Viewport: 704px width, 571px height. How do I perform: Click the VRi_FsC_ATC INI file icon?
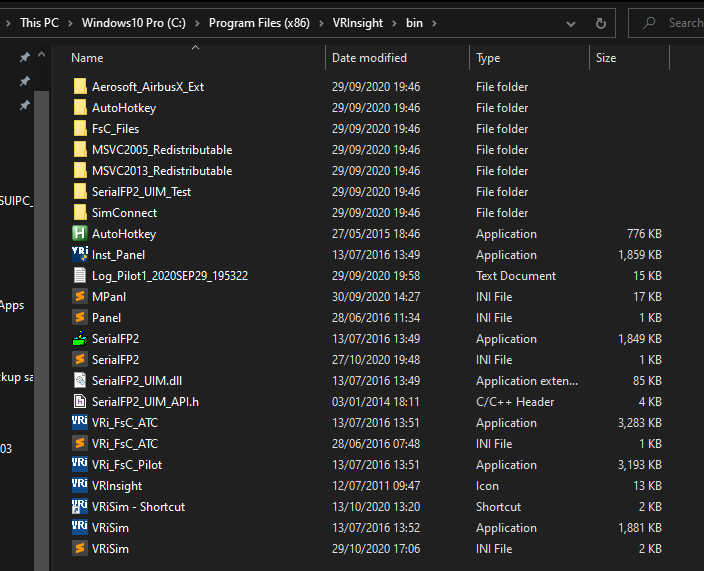(80, 444)
